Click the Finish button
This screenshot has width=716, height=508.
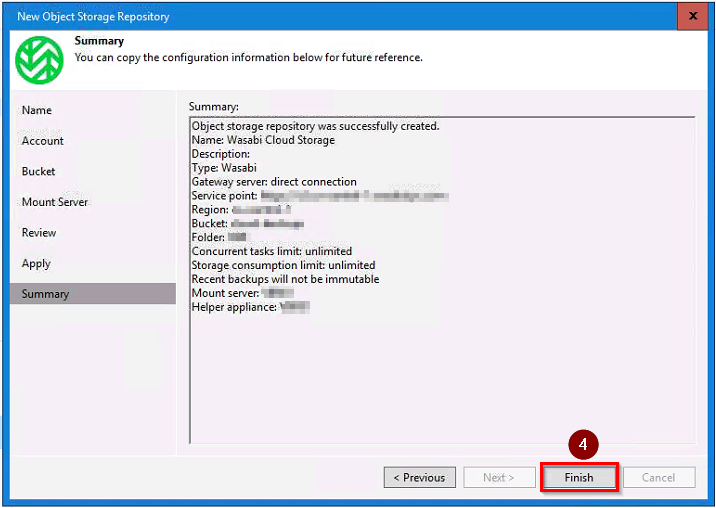579,477
